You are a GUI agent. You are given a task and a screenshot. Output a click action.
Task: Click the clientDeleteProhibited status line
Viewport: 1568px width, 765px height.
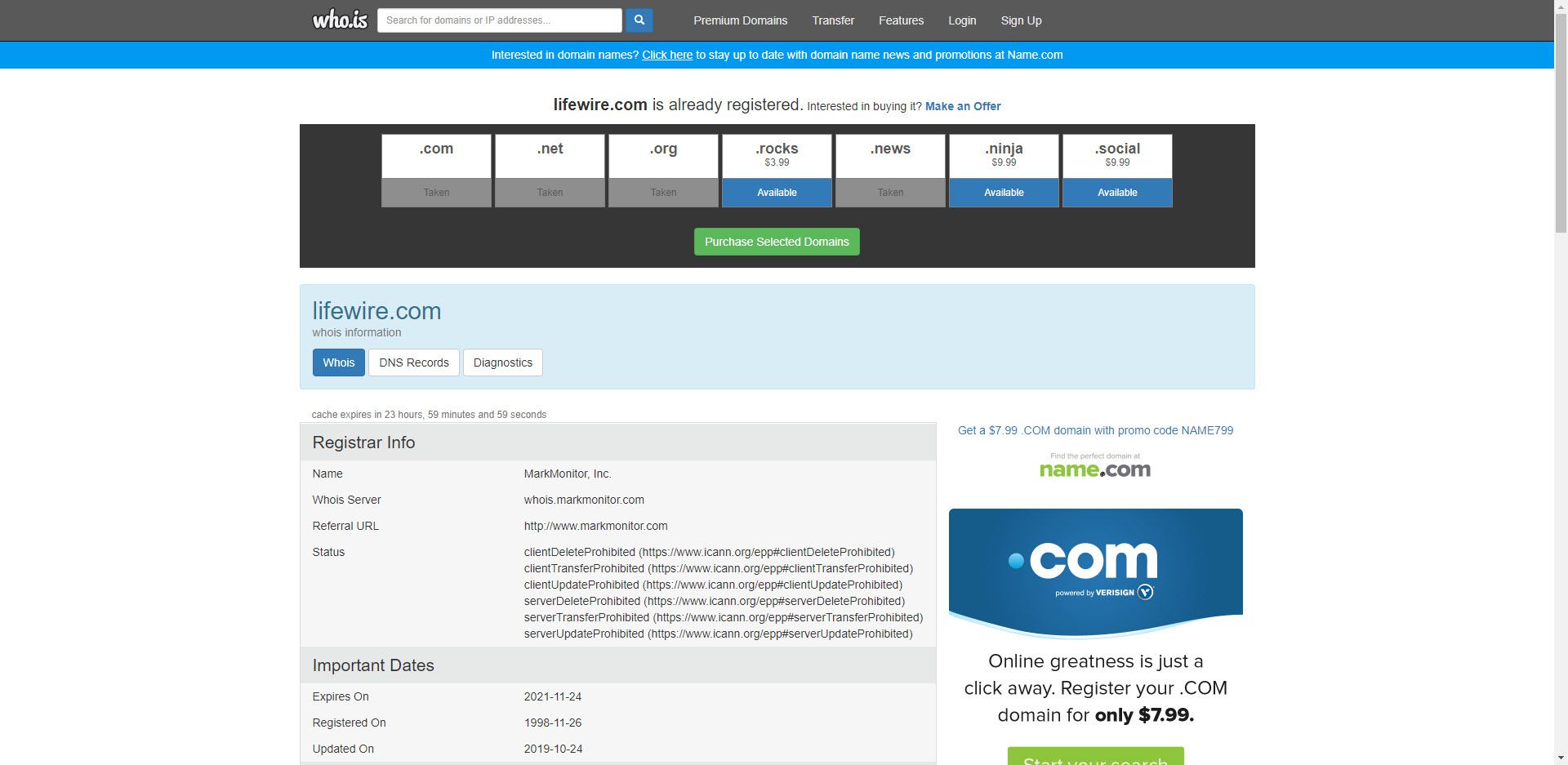coord(710,552)
